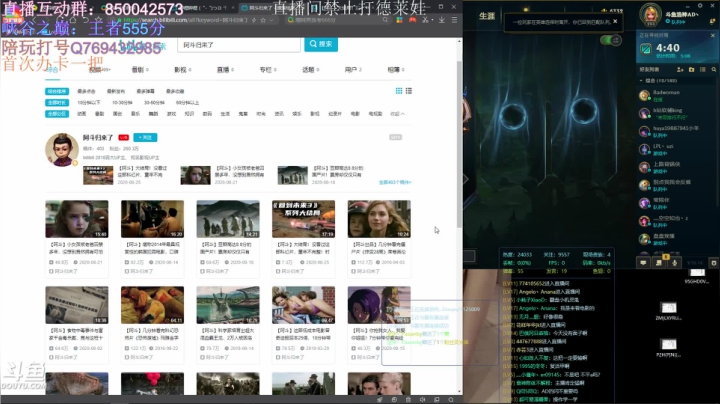
Task: Switch search results to grid view
Action: click(399, 91)
